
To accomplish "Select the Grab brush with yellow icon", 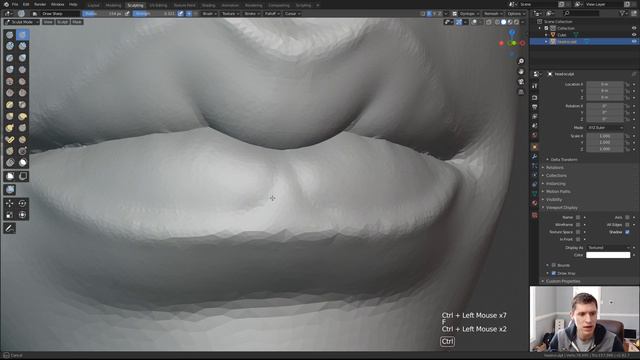I will 10,116.
